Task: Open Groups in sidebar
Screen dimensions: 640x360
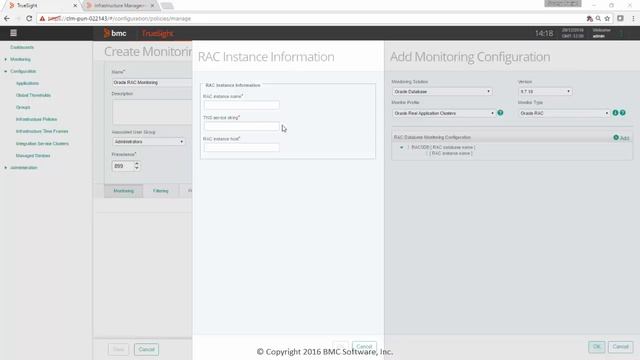Action: pos(23,107)
